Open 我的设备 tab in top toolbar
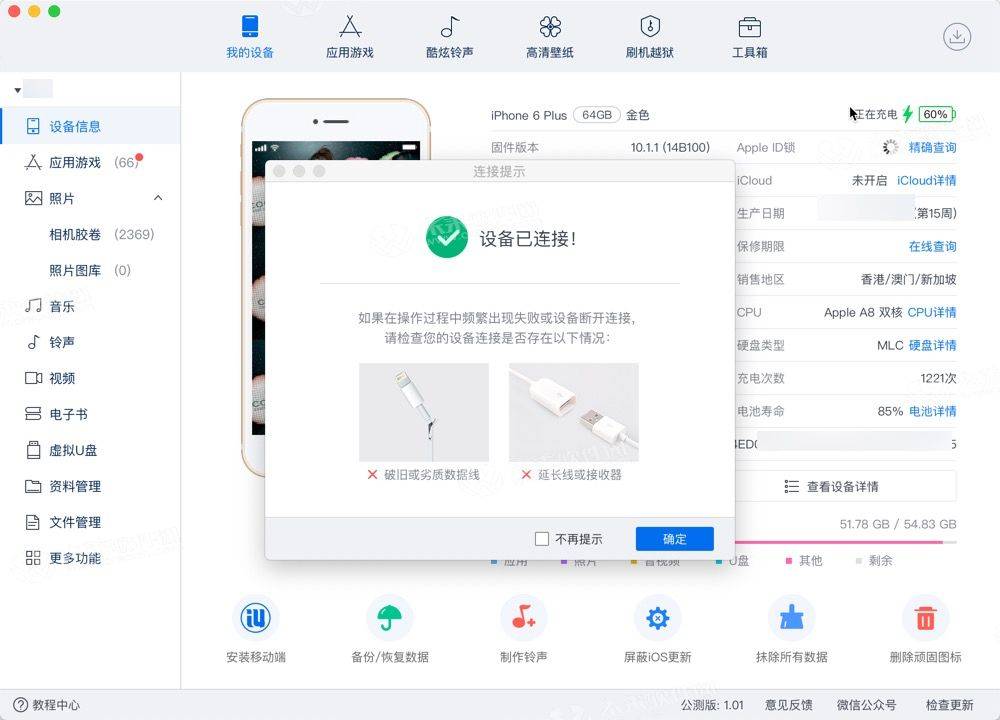Viewport: 1000px width, 720px height. (x=250, y=36)
